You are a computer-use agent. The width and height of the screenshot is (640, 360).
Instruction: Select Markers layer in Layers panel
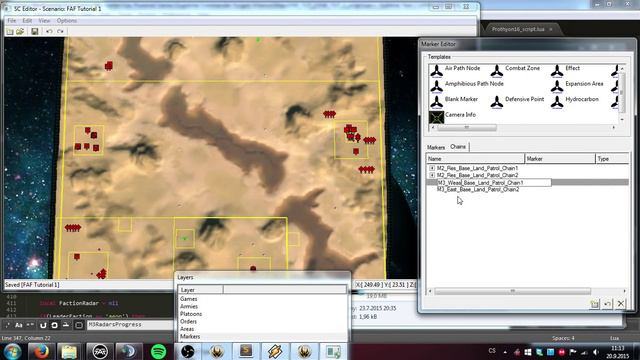[190, 336]
